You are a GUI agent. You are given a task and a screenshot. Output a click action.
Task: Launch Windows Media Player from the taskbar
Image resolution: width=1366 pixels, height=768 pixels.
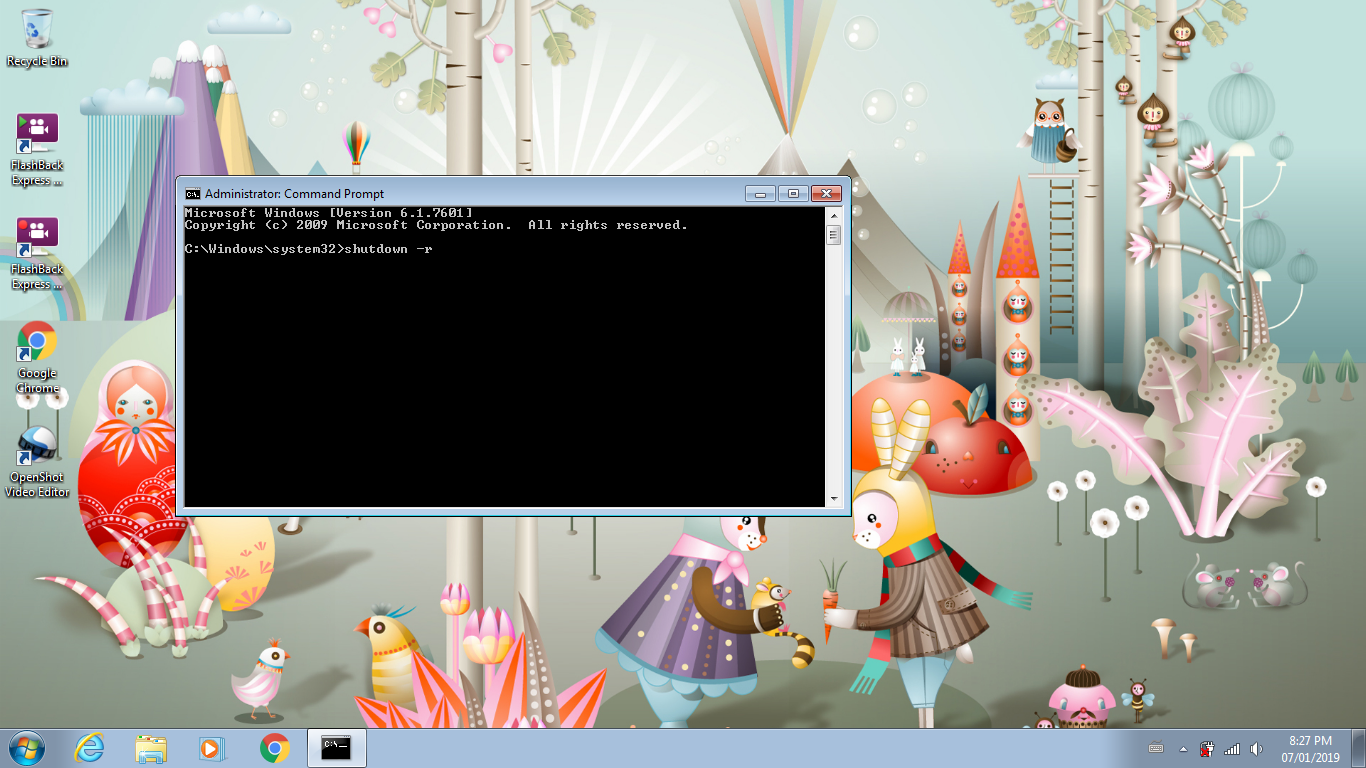(x=210, y=748)
